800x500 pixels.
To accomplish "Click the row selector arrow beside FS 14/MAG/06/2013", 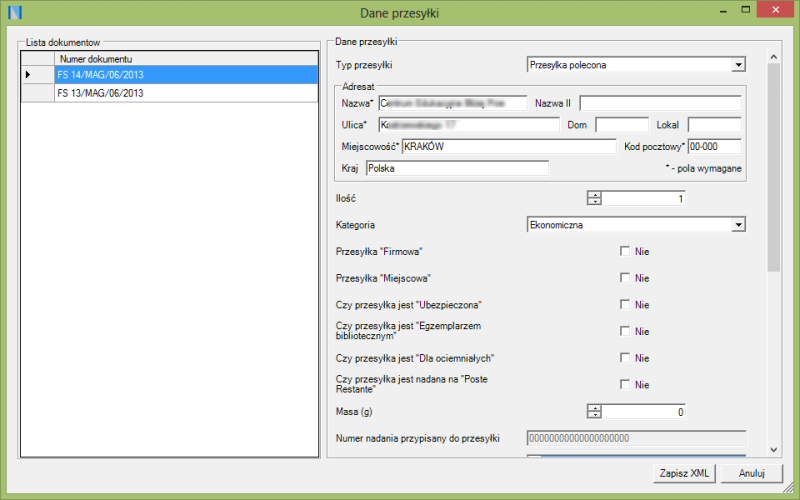I will pyautogui.click(x=28, y=75).
